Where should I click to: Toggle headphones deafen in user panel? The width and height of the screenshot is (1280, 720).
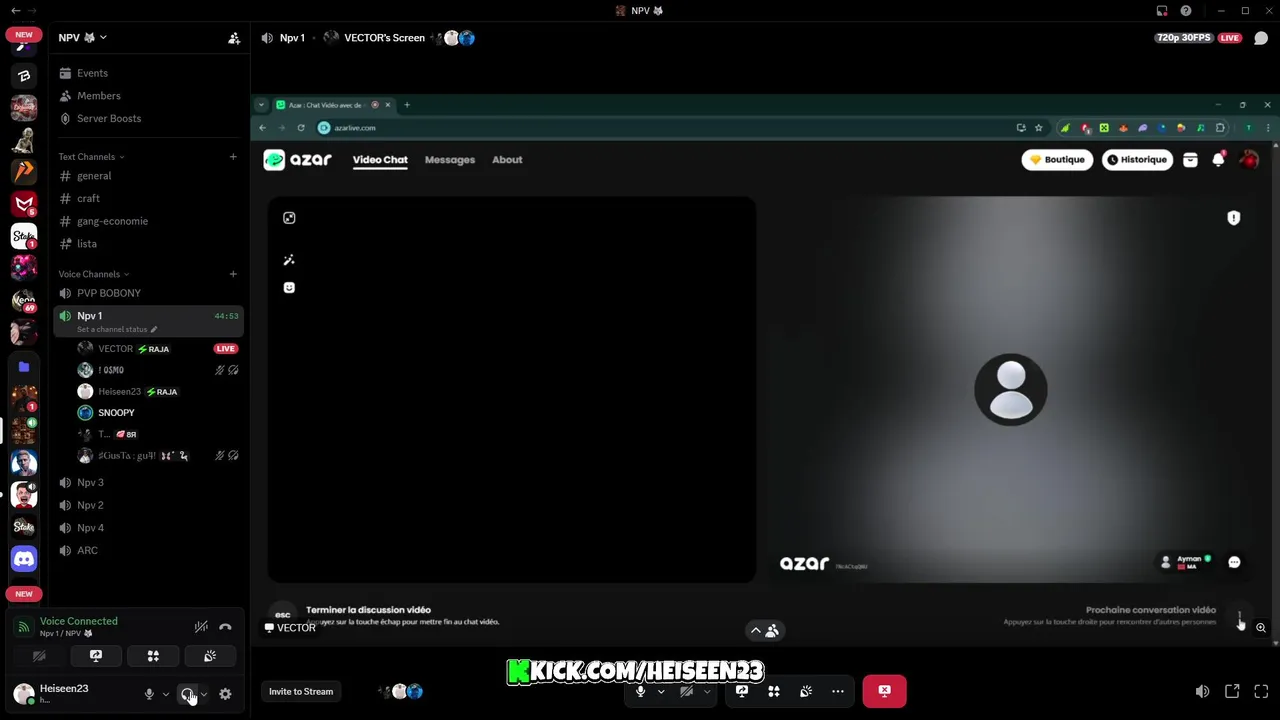click(x=187, y=694)
